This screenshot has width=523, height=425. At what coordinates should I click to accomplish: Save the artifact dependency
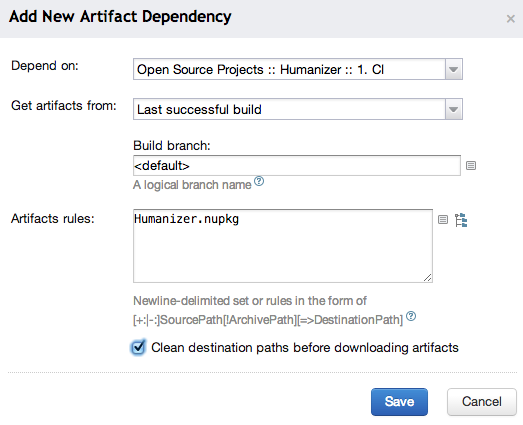399,402
